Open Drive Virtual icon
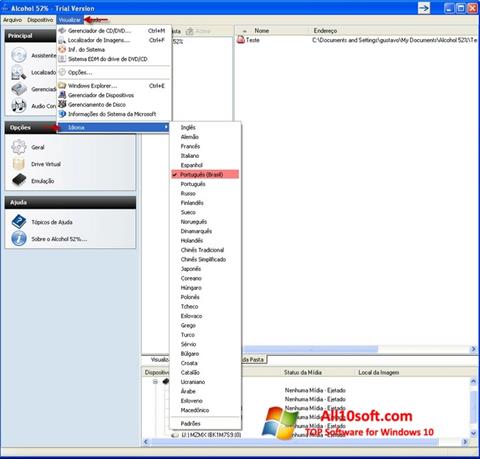The image size is (480, 459). click(x=19, y=164)
